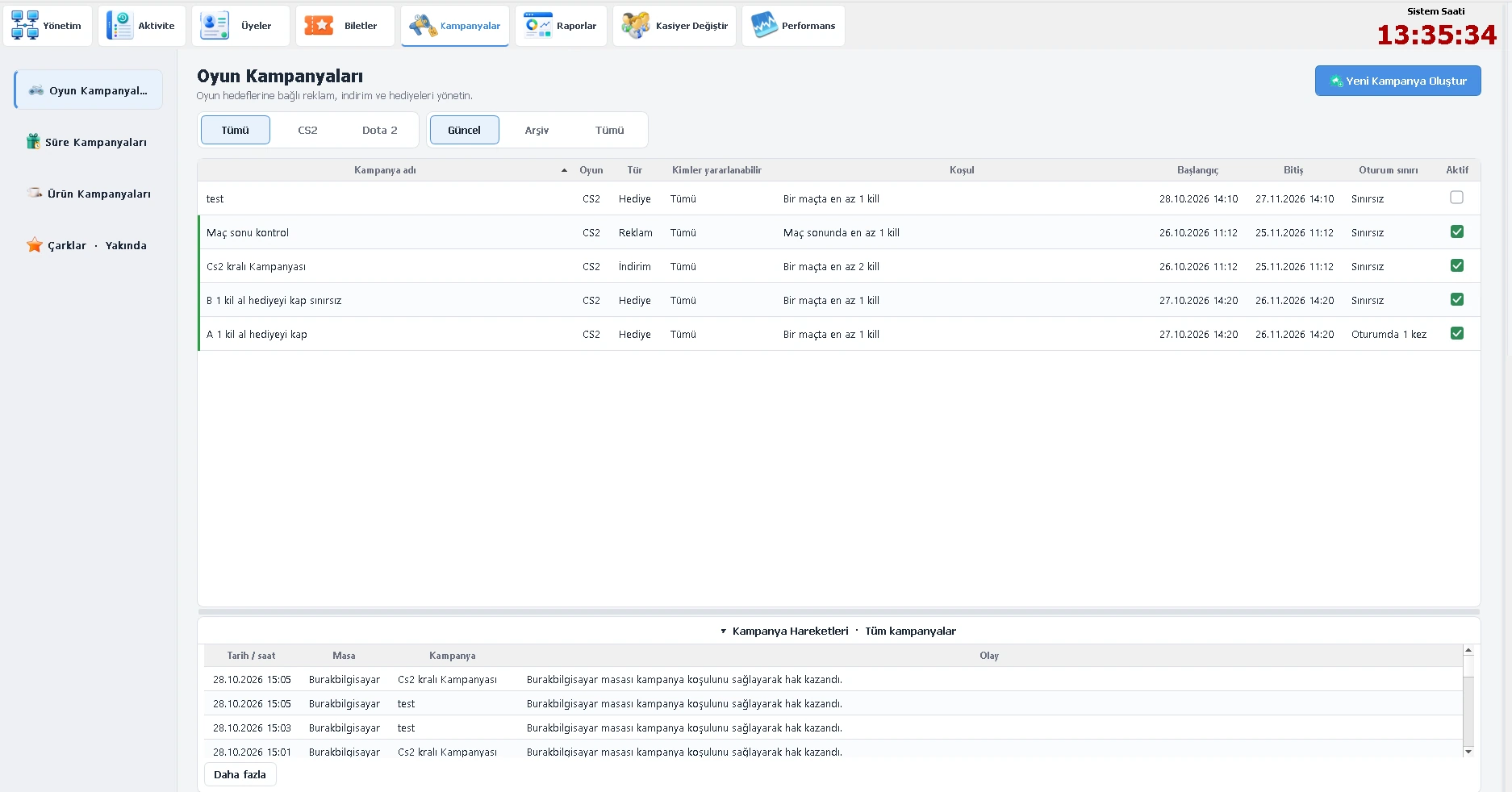Uncheck Aktif for Cs2 kralı Kampanyası
The width and height of the screenshot is (1512, 792).
[x=1456, y=265]
